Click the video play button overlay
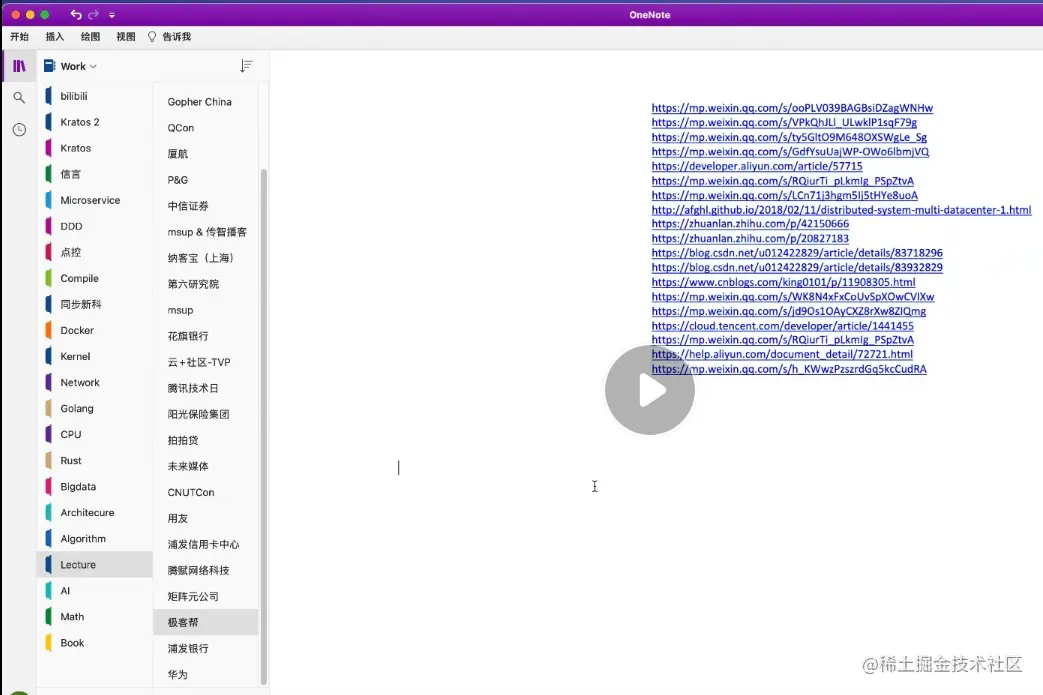The image size is (1043, 695). (x=650, y=390)
